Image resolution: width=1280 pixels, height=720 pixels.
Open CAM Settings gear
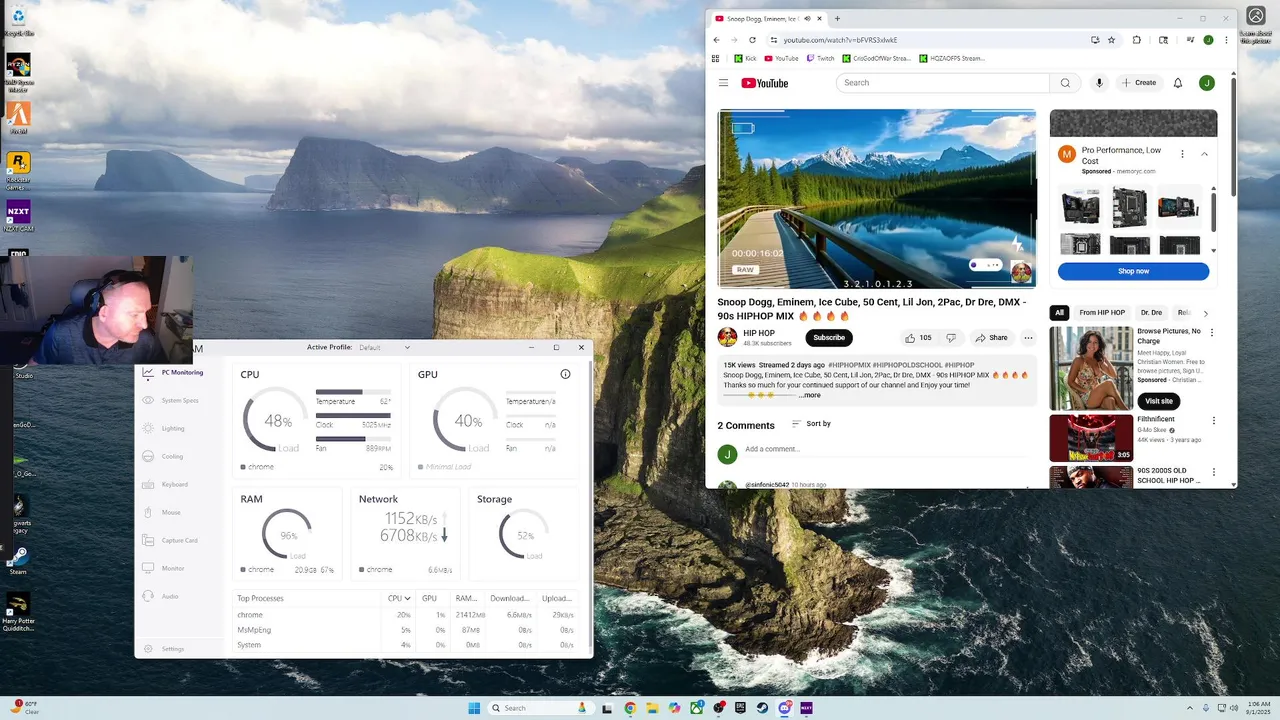tap(164, 649)
